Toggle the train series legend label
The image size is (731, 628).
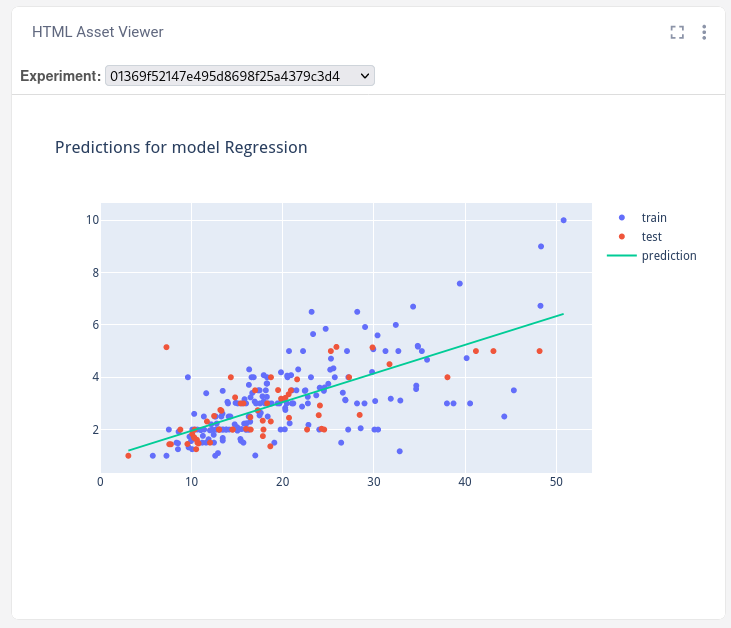click(654, 217)
